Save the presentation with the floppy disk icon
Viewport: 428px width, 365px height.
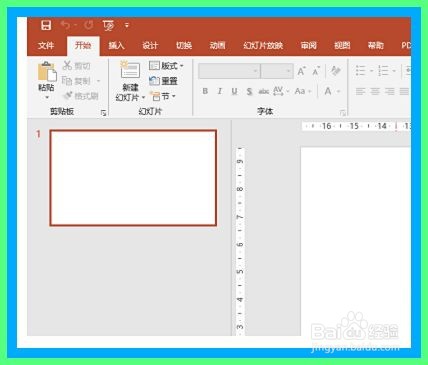point(46,25)
